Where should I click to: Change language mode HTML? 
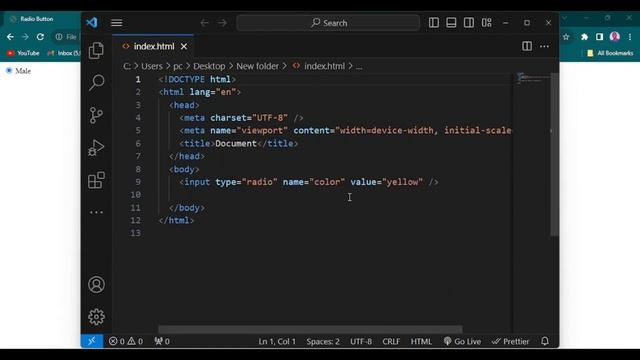coord(421,341)
